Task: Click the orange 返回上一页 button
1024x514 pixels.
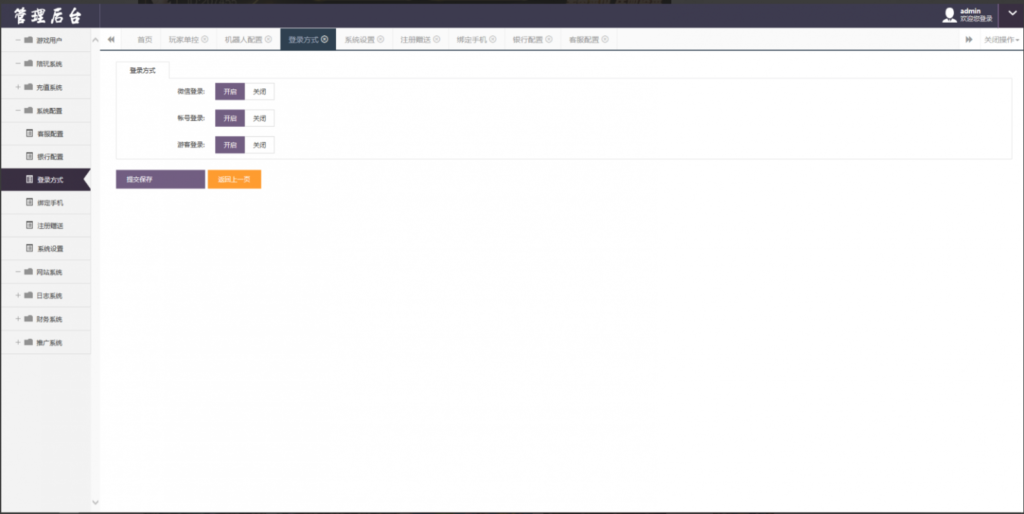Action: coord(234,180)
